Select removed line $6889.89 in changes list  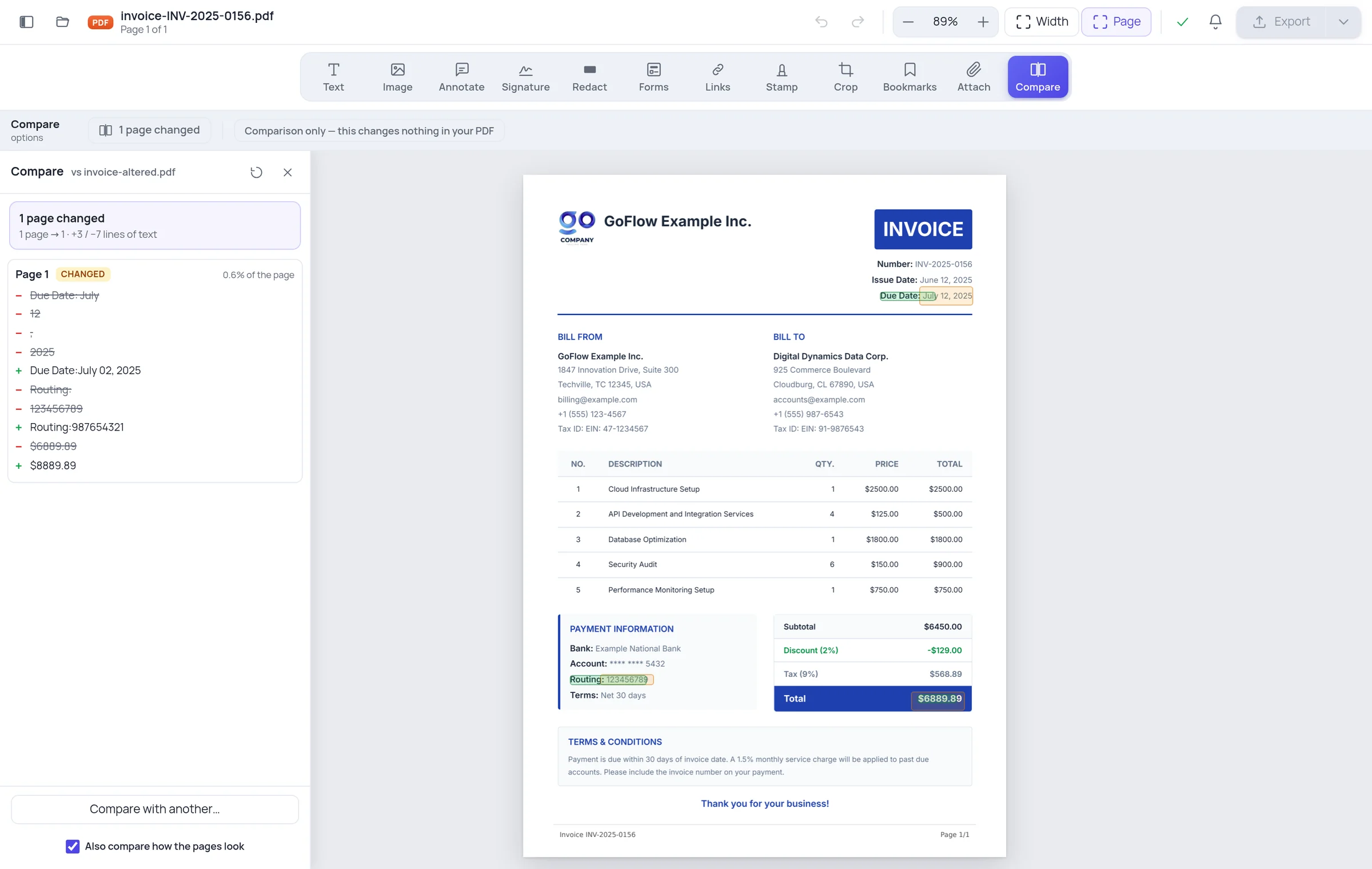pyautogui.click(x=53, y=446)
